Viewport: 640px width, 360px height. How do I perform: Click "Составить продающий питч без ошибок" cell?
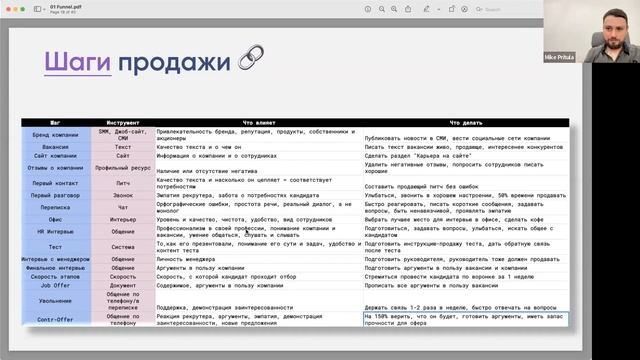(466, 183)
